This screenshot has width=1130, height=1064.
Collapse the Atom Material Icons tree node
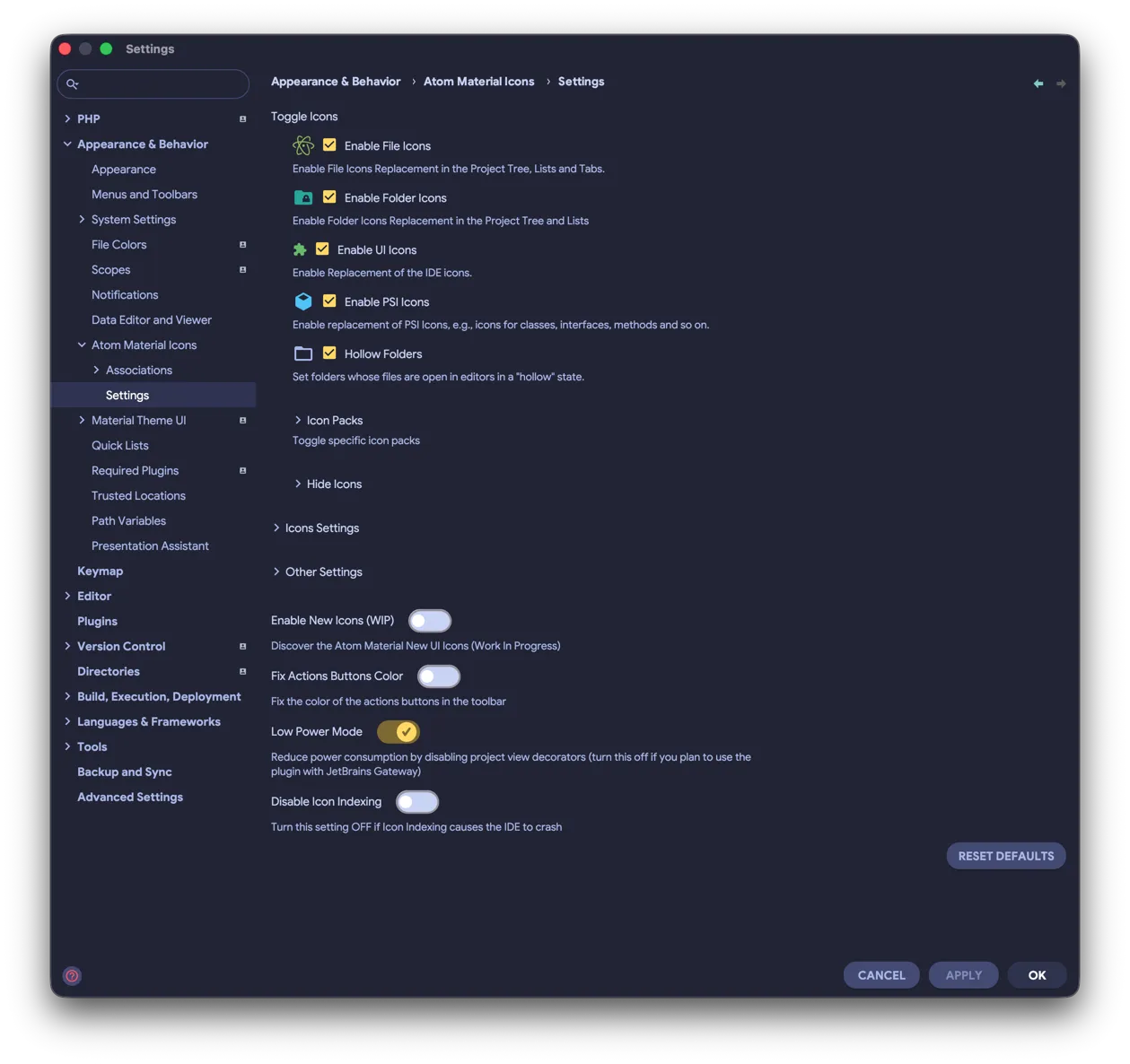tap(82, 344)
